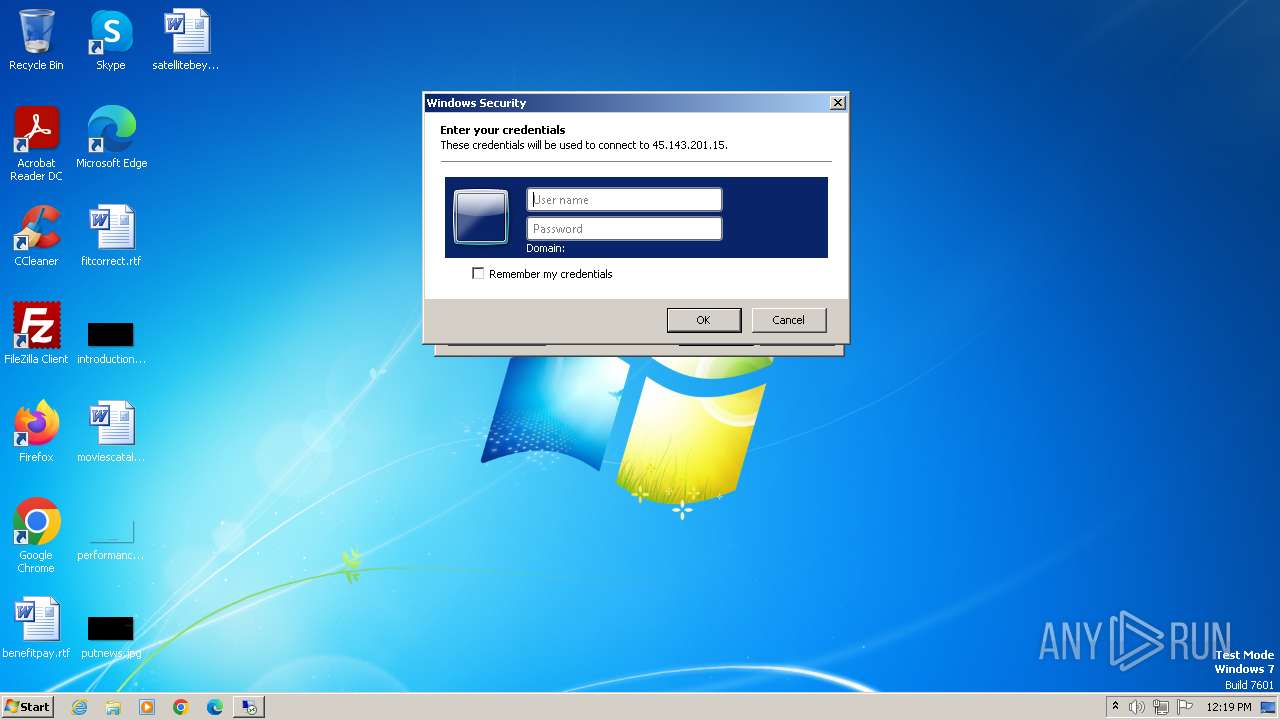The width and height of the screenshot is (1280, 720).
Task: Select the benefitpay.rtf file icon
Action: [36, 628]
